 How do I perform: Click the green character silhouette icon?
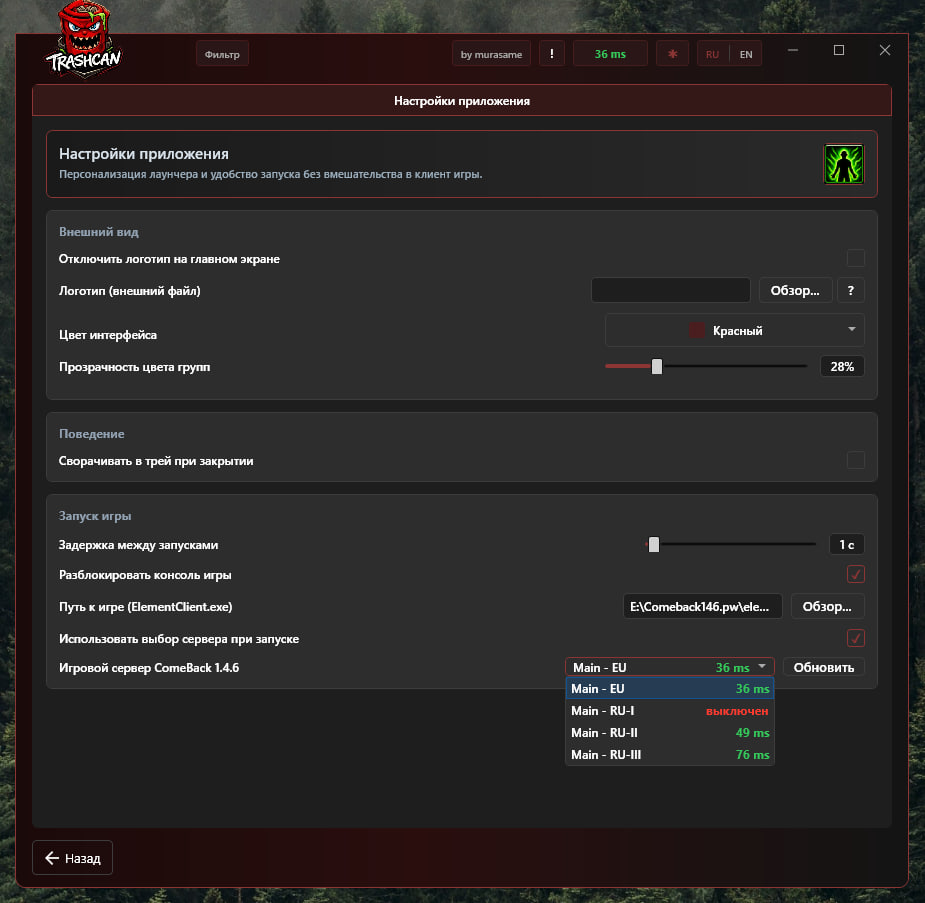tap(843, 164)
